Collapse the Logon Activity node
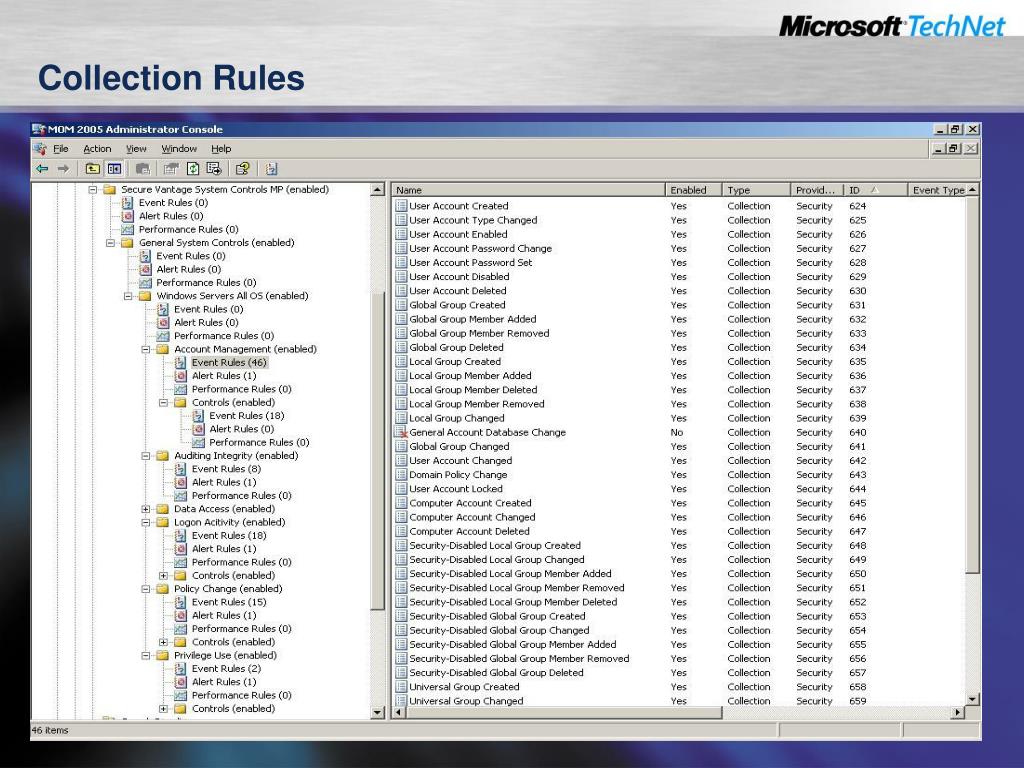The image size is (1024, 768). (146, 522)
